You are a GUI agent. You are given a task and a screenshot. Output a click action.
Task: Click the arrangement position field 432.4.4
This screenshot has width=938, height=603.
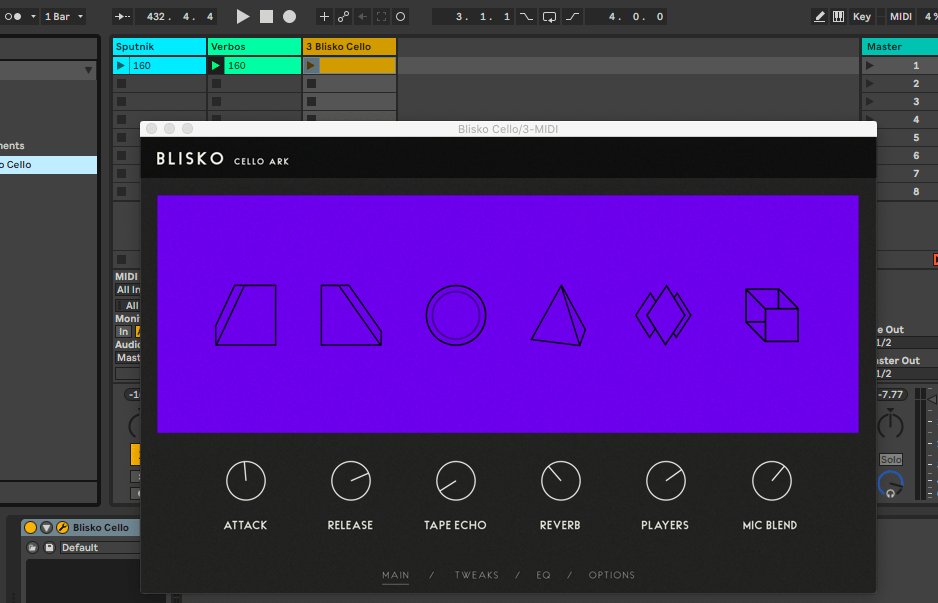coord(175,17)
